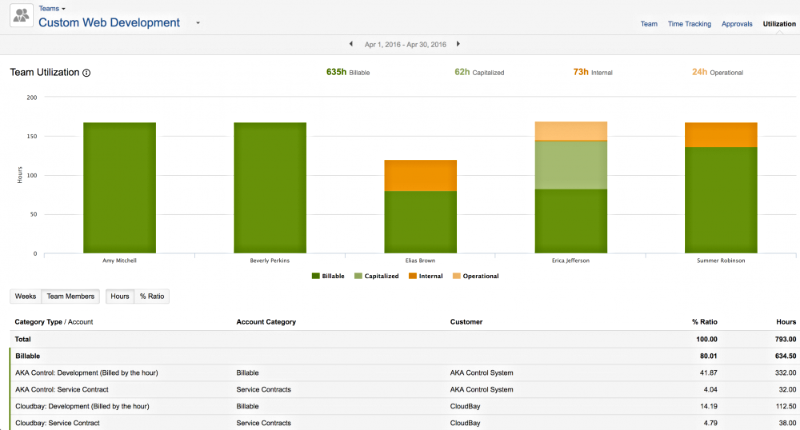Select Team Members grouping
Screen dimensions: 800x430
coord(71,296)
